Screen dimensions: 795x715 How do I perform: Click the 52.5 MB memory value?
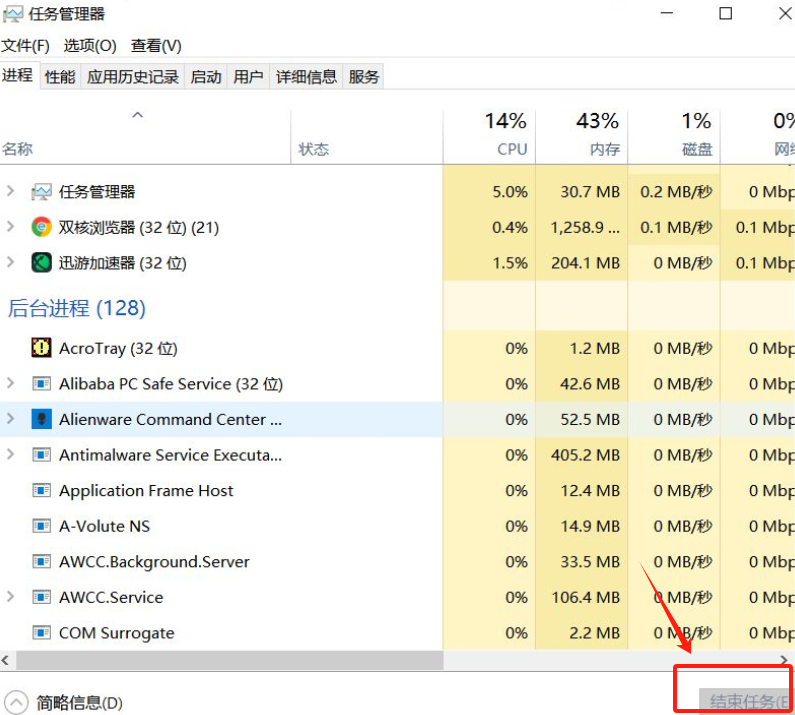click(x=590, y=420)
